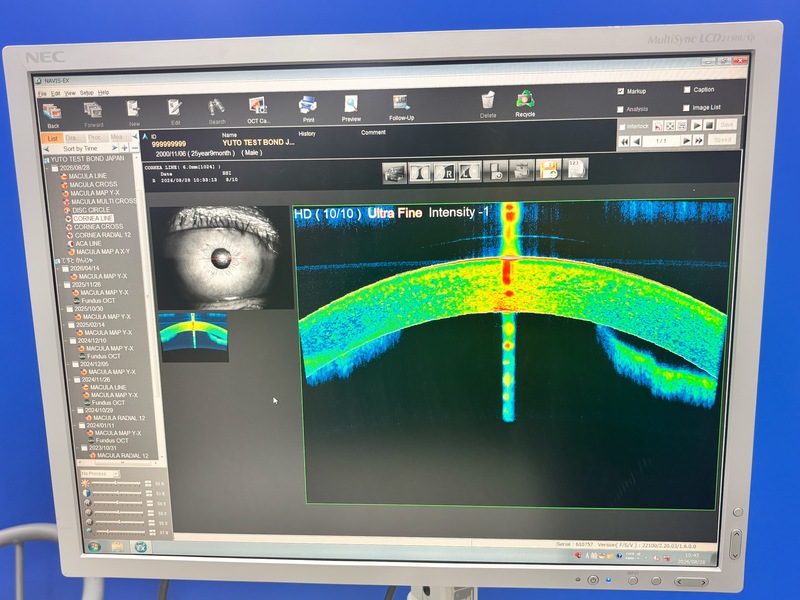Screen dimensions: 800x600
Task: Click the Edit toolbar icon
Action: [x=175, y=108]
